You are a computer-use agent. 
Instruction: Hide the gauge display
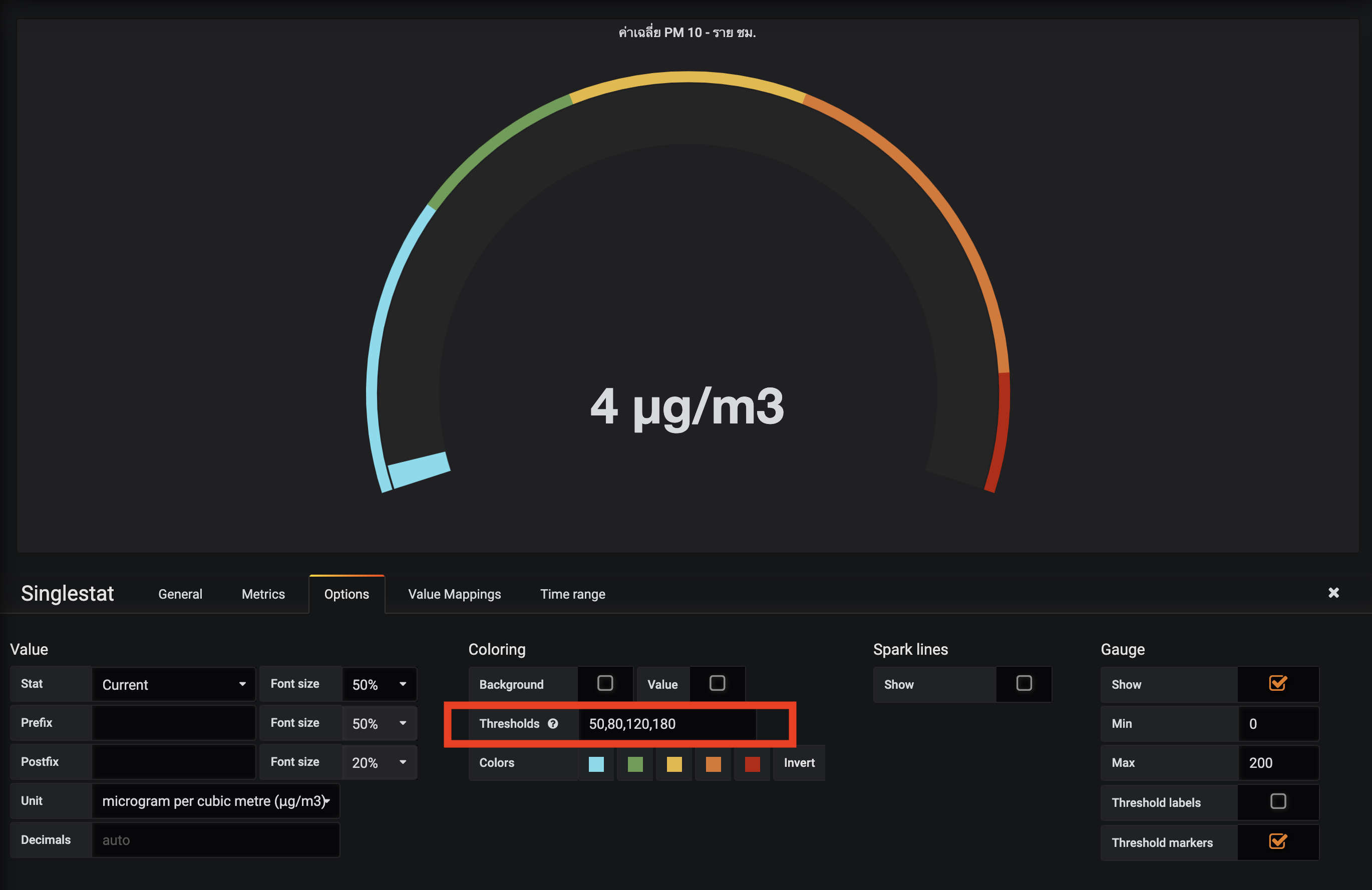coord(1277,684)
